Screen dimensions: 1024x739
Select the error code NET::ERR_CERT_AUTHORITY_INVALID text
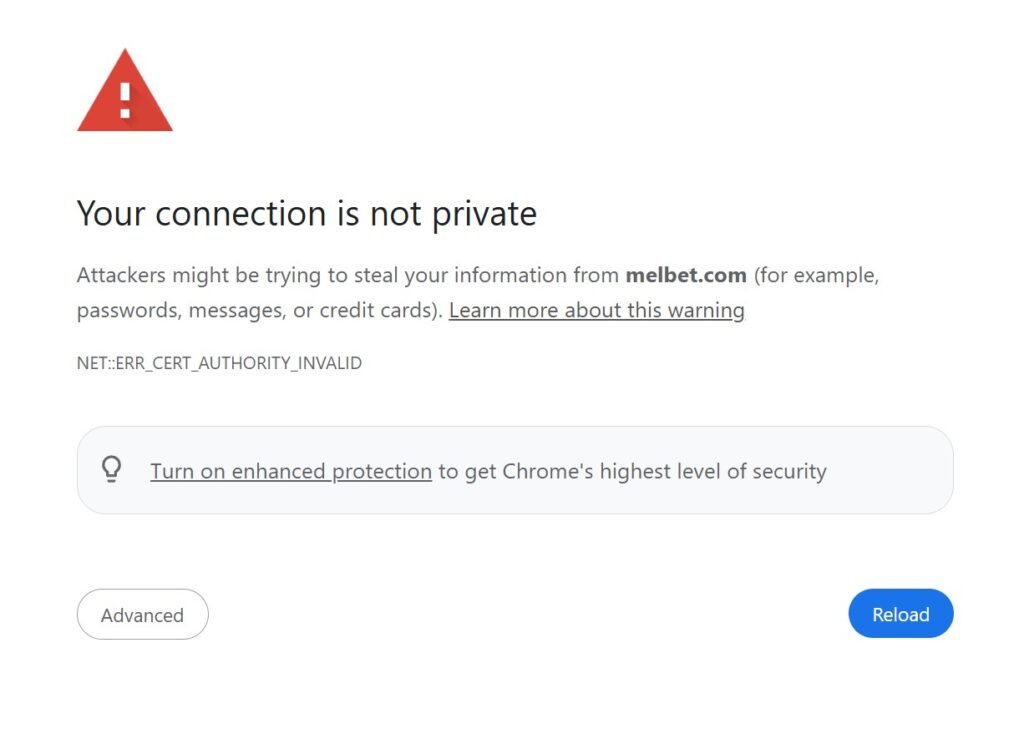point(219,363)
